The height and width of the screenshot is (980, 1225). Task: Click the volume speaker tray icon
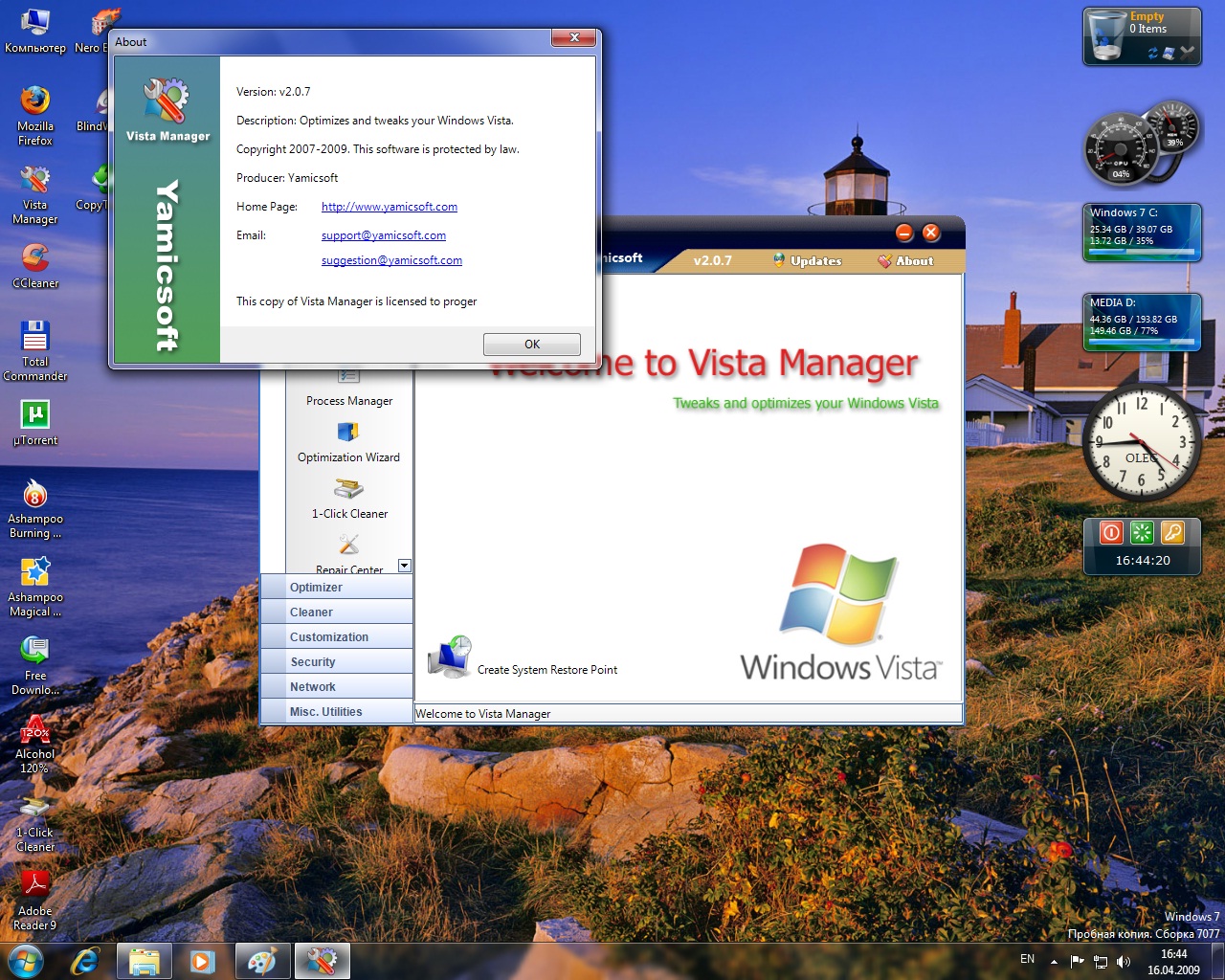click(x=1124, y=961)
